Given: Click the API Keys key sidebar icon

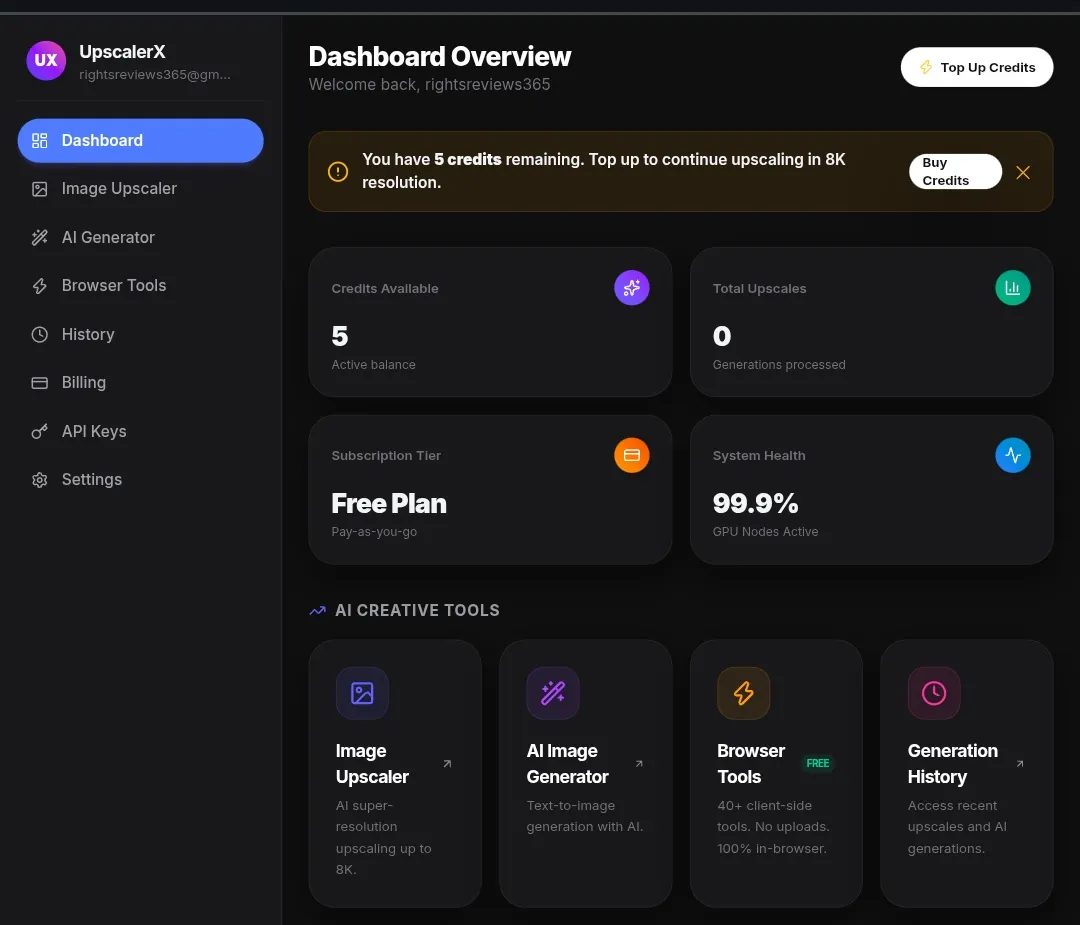Looking at the screenshot, I should pos(40,432).
